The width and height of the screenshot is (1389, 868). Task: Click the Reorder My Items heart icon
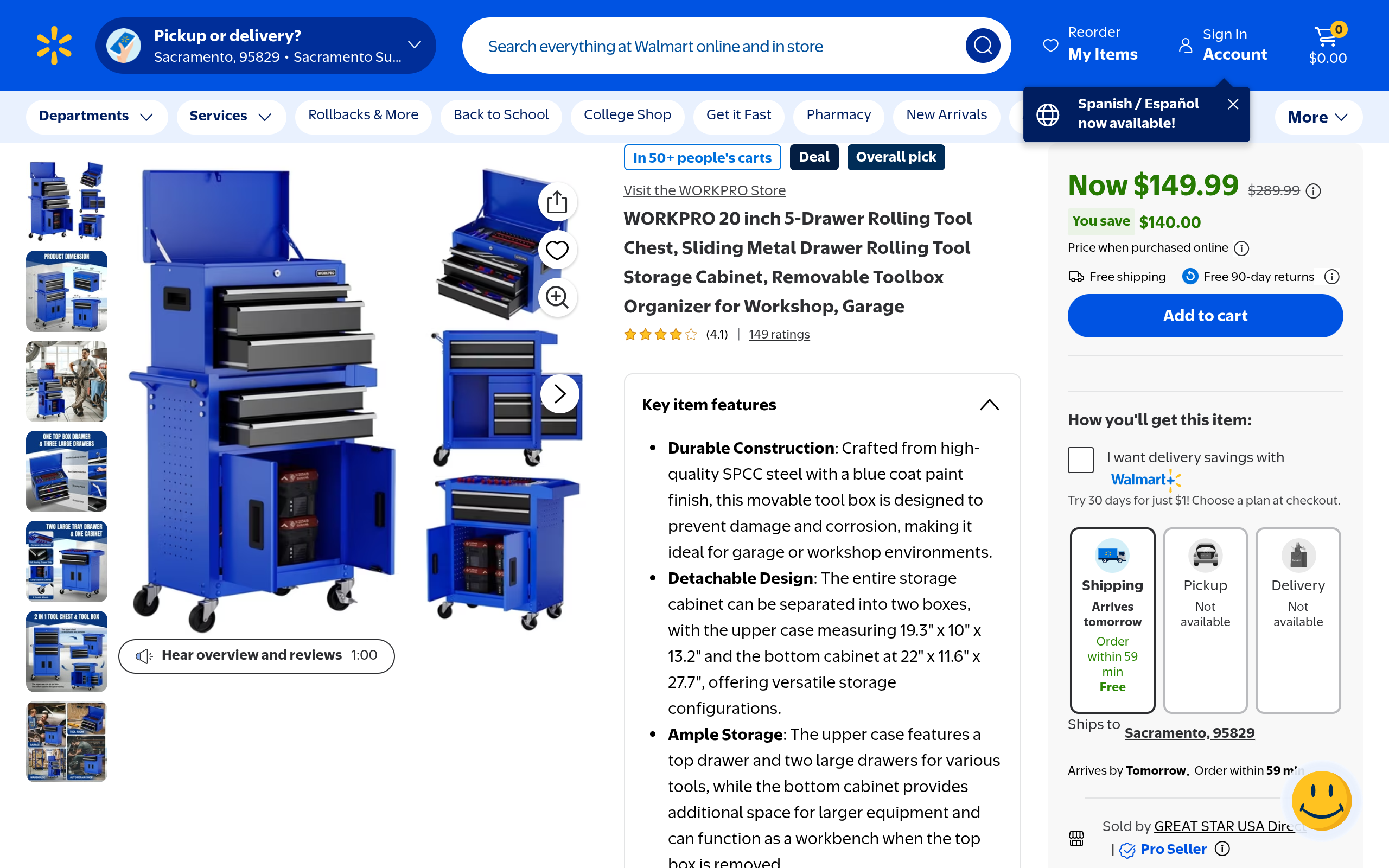coord(1050,46)
